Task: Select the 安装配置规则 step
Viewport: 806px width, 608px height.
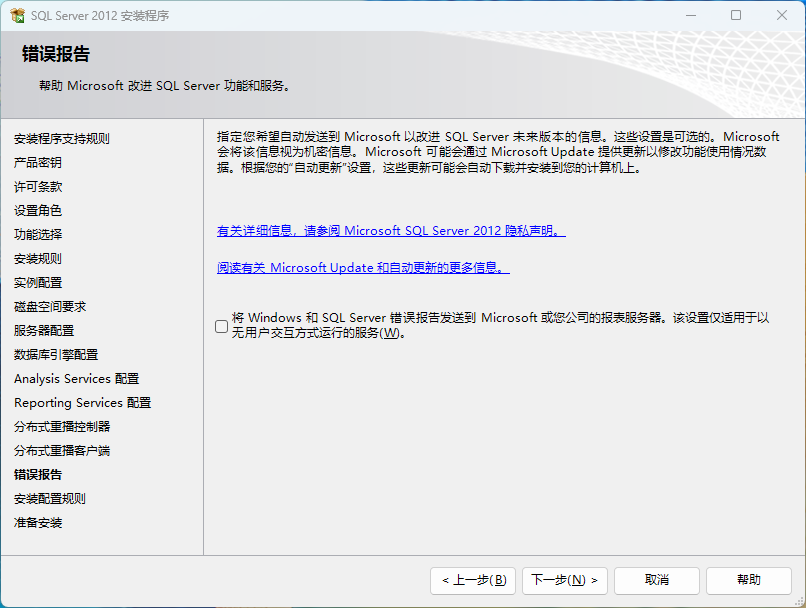Action: pos(50,499)
